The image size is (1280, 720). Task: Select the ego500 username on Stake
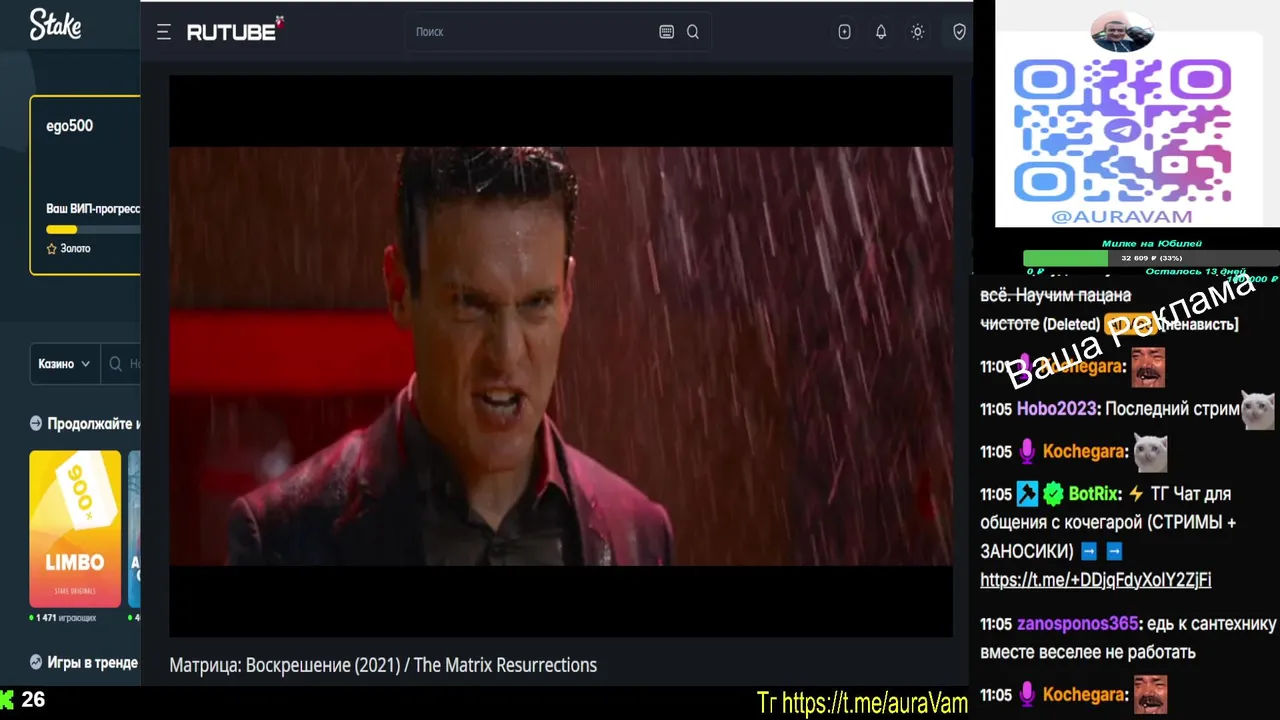coord(70,126)
